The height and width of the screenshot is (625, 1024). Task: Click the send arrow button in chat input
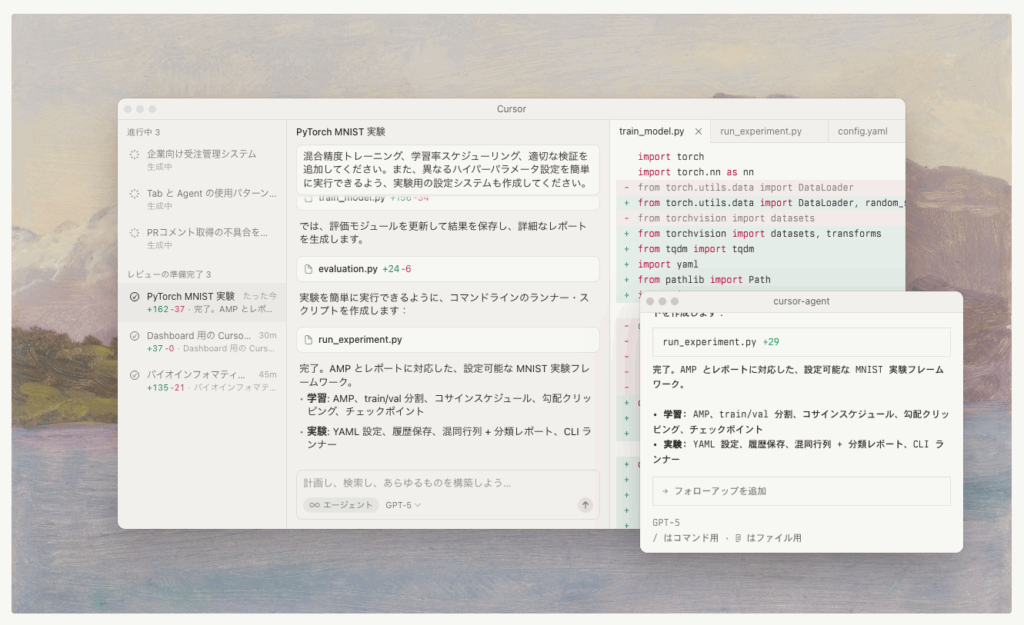tap(585, 505)
